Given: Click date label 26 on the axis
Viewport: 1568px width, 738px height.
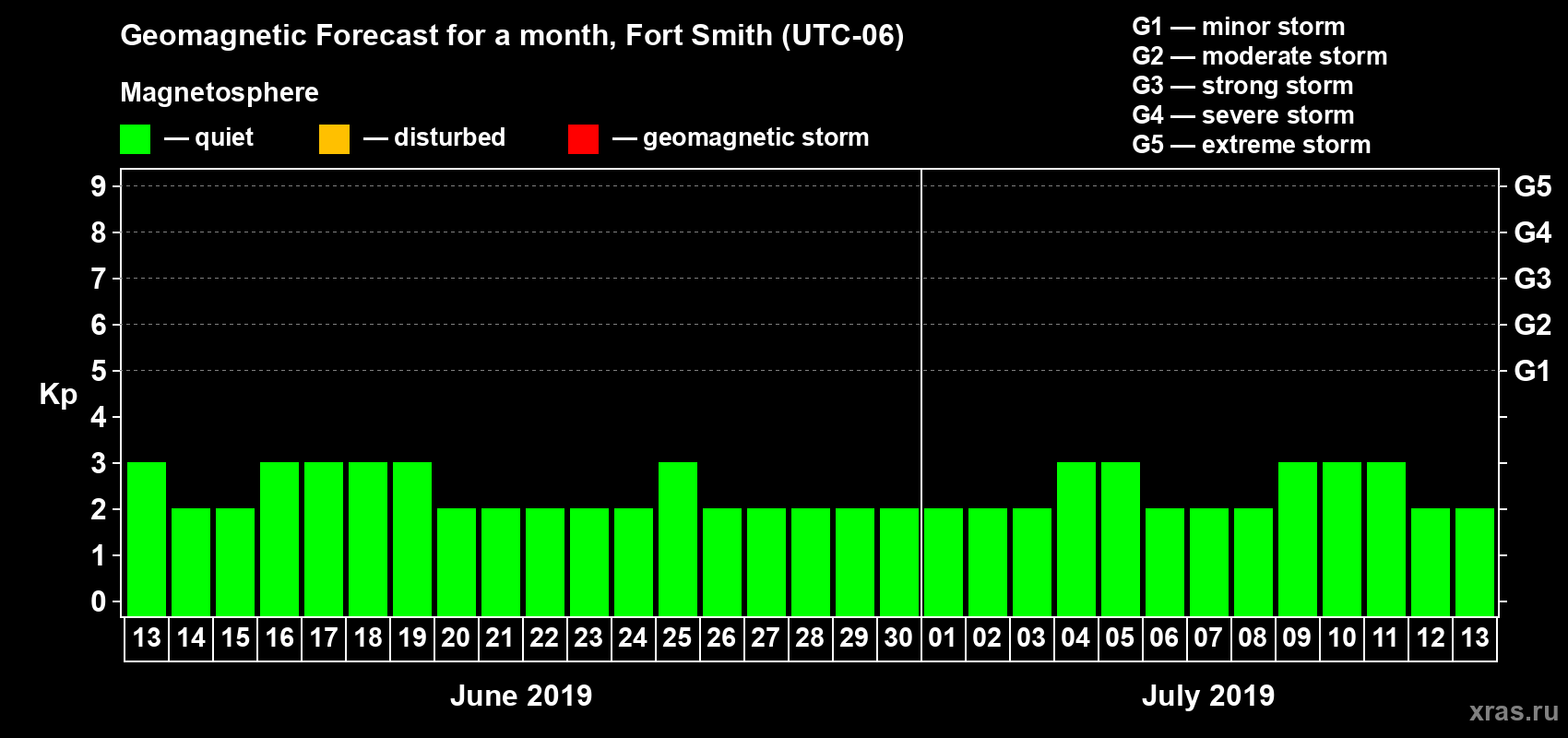Looking at the screenshot, I should pyautogui.click(x=721, y=637).
